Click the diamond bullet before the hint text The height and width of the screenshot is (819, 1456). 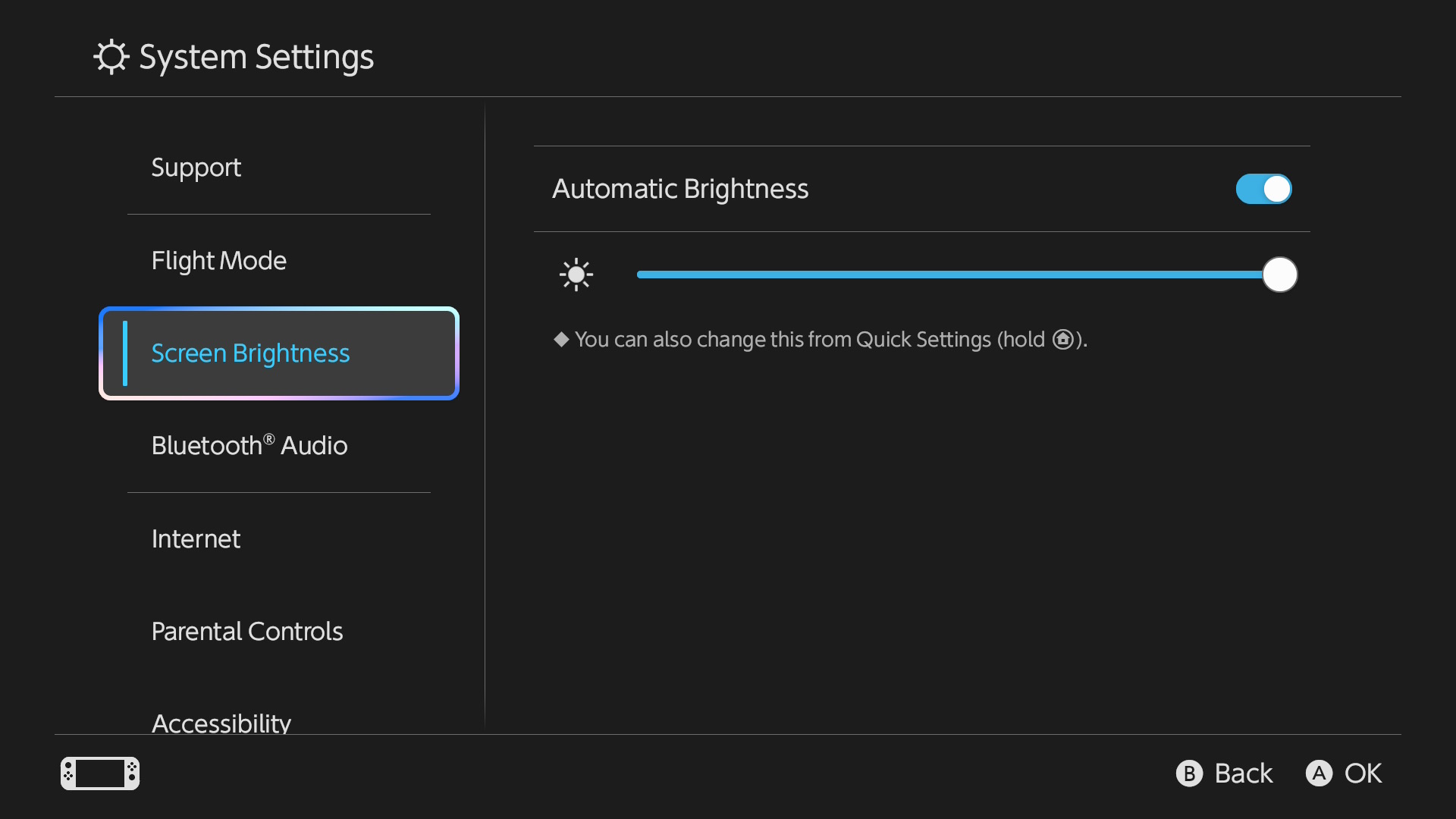click(x=561, y=340)
